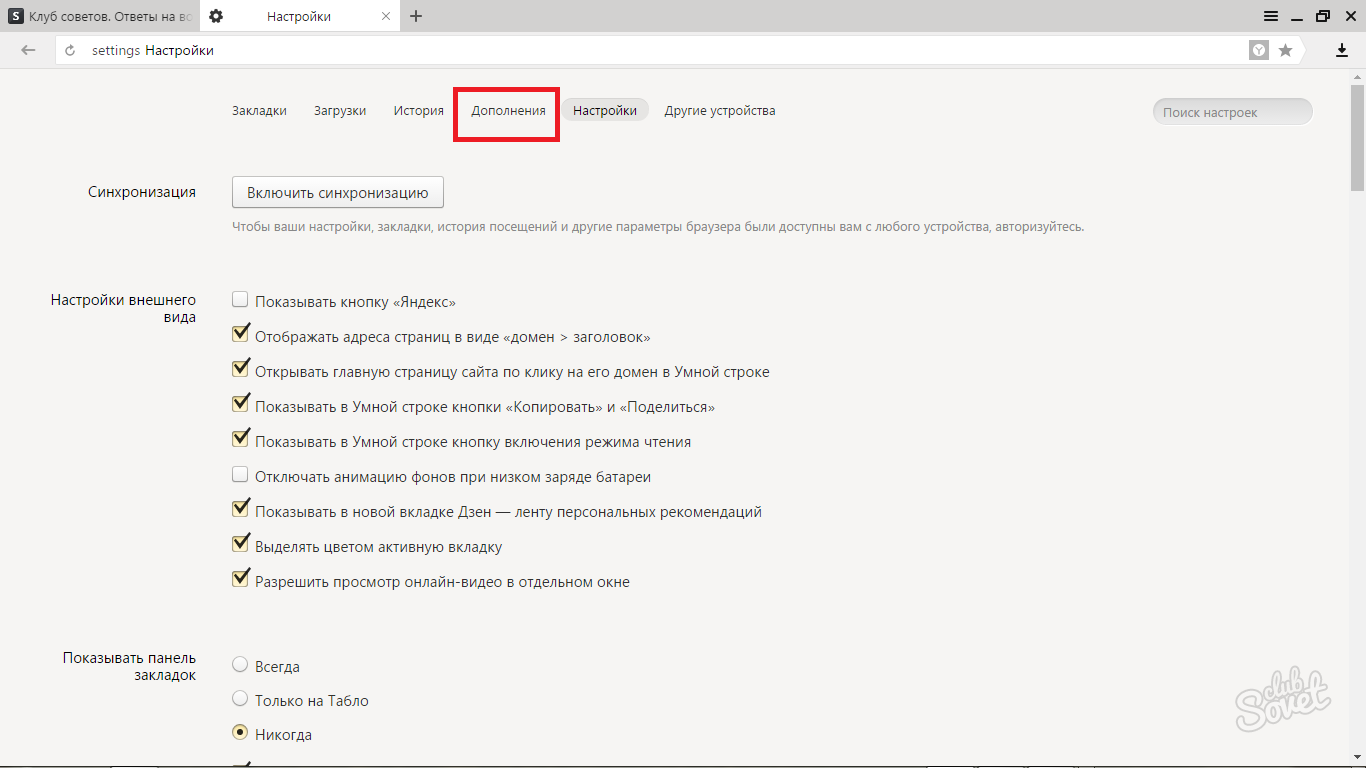
Task: Open the Загрузки section
Action: tap(340, 111)
